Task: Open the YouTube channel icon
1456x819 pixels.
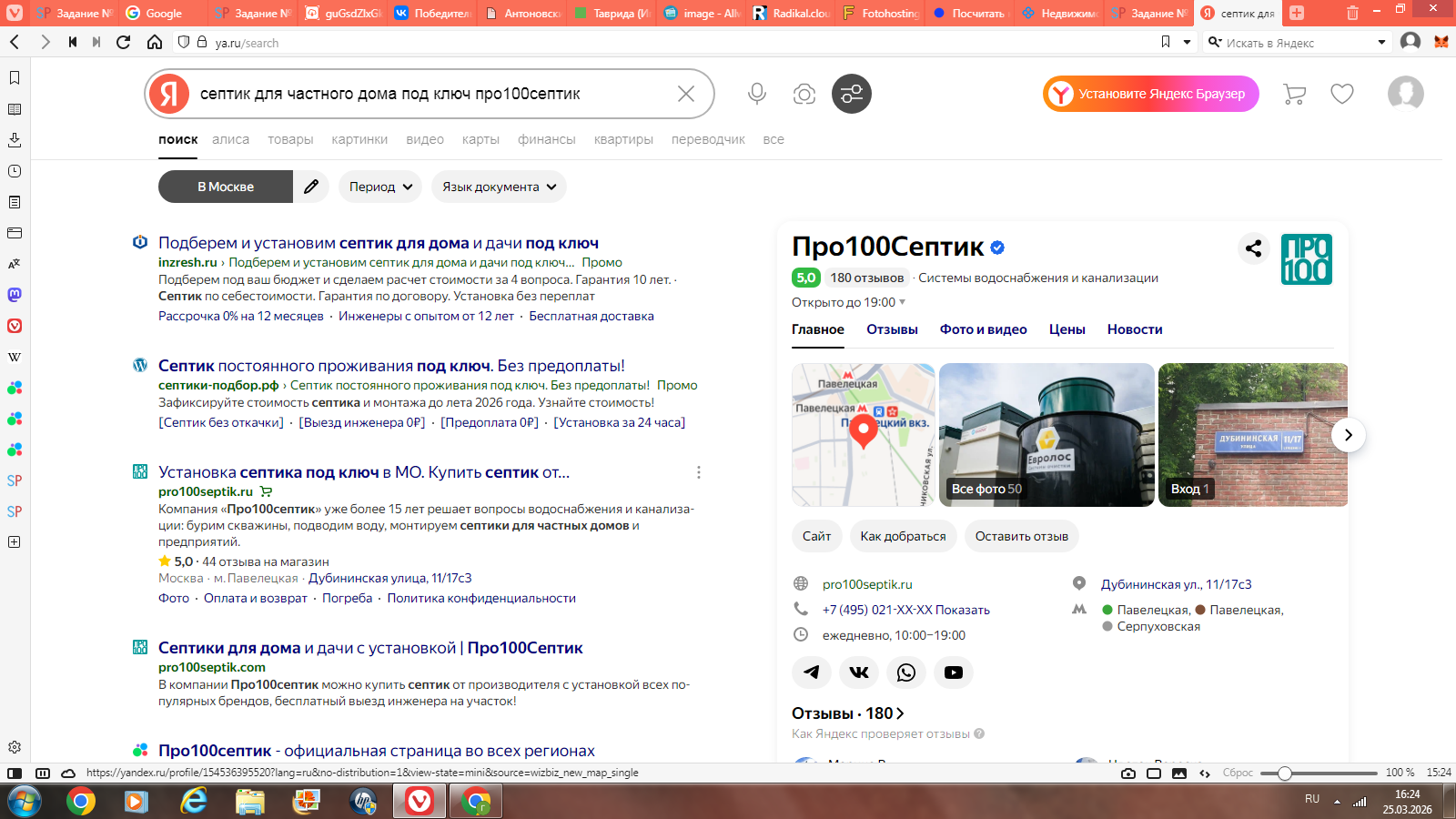Action: tap(954, 672)
